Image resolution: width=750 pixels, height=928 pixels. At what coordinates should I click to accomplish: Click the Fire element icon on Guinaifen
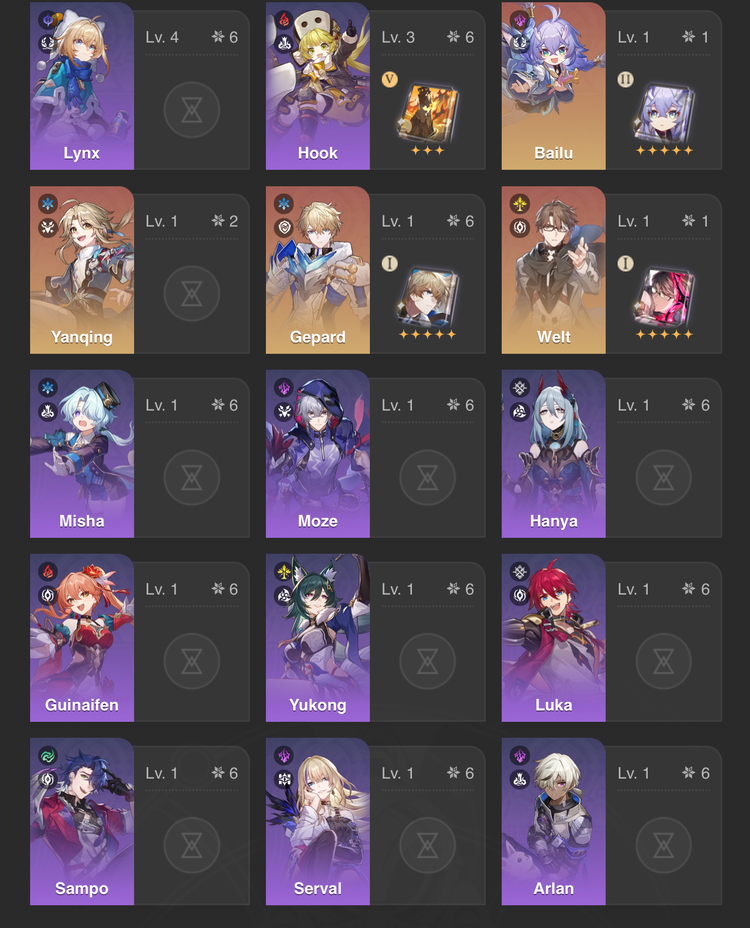pyautogui.click(x=48, y=572)
